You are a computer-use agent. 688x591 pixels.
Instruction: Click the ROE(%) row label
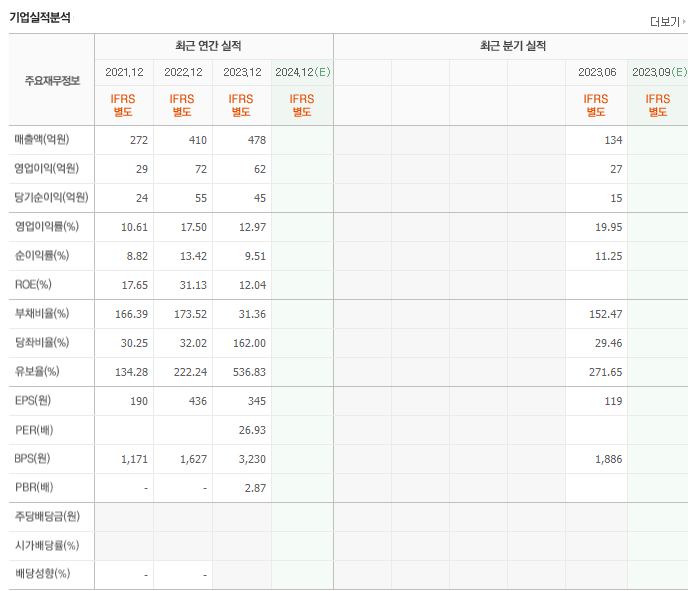click(x=33, y=284)
